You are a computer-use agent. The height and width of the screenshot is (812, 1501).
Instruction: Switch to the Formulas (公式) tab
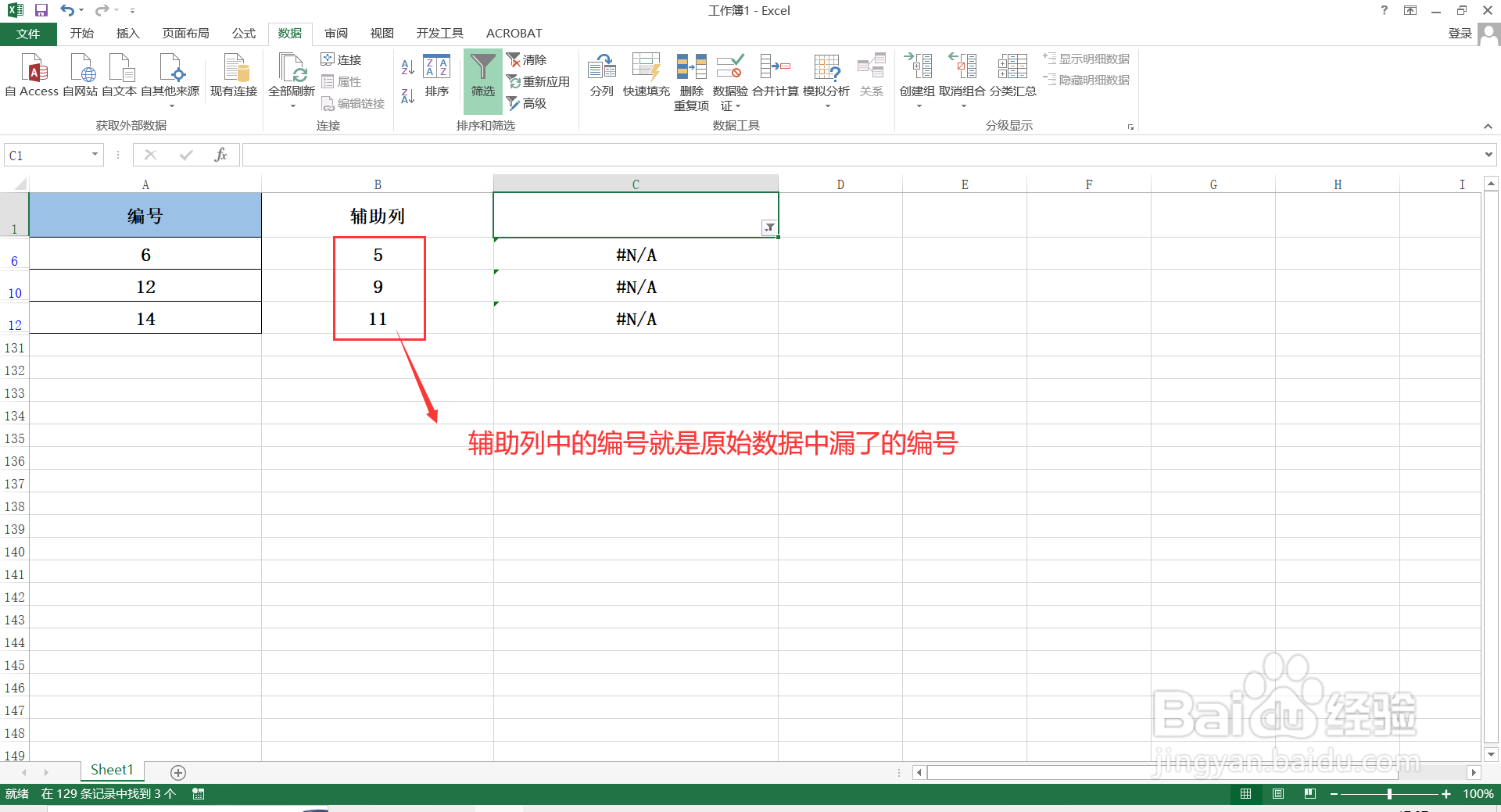244,34
